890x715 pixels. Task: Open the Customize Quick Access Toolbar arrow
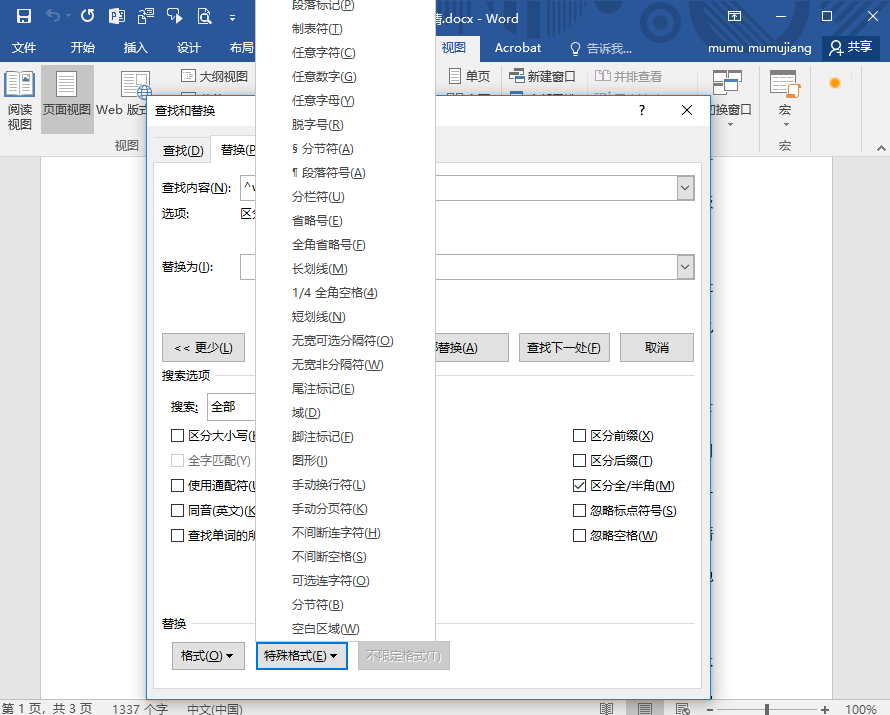232,18
